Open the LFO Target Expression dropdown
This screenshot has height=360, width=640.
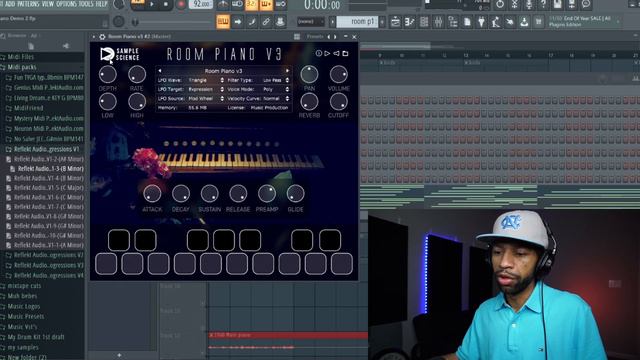pos(206,89)
